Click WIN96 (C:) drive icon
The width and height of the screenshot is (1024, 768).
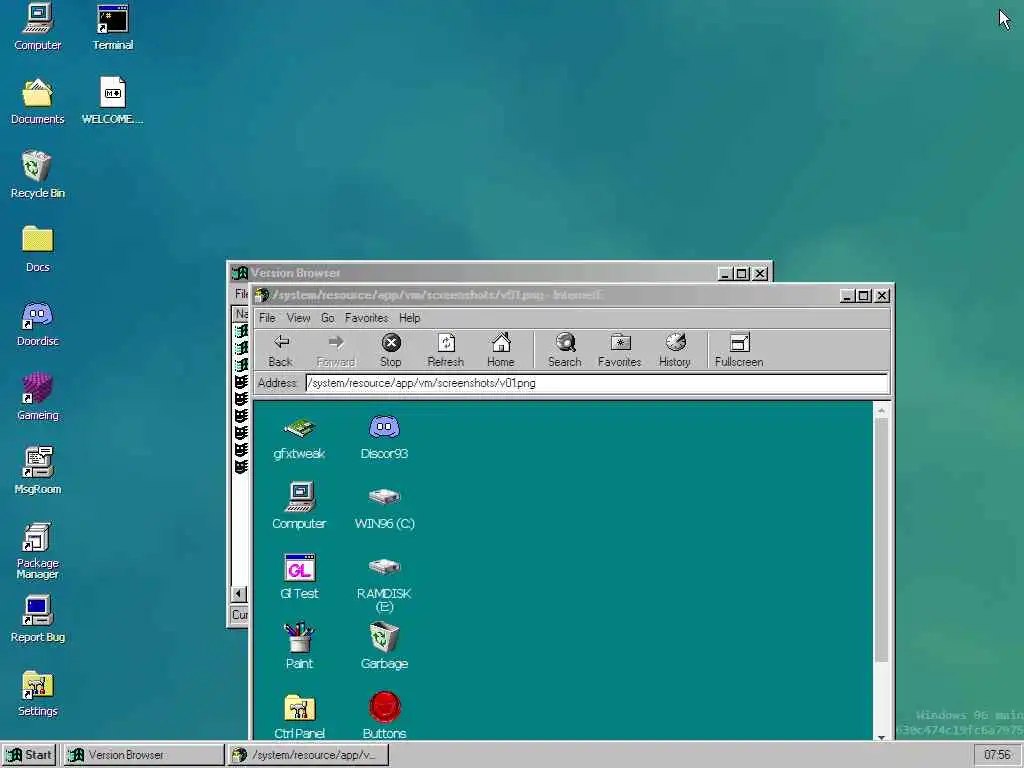pos(384,507)
